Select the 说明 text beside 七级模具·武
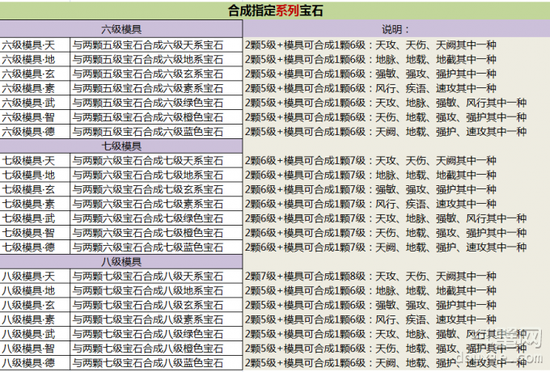Viewport: 550px width, 372px height. pos(386,218)
